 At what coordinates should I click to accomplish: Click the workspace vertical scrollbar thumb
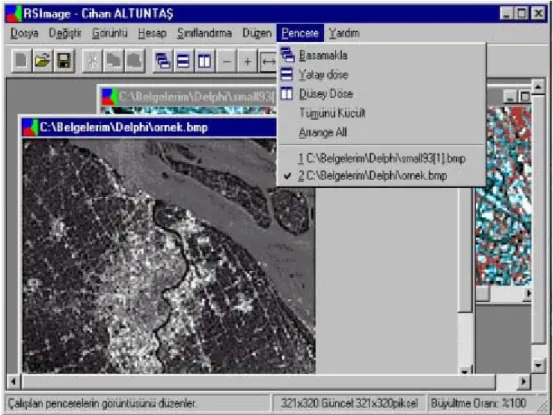(x=538, y=219)
